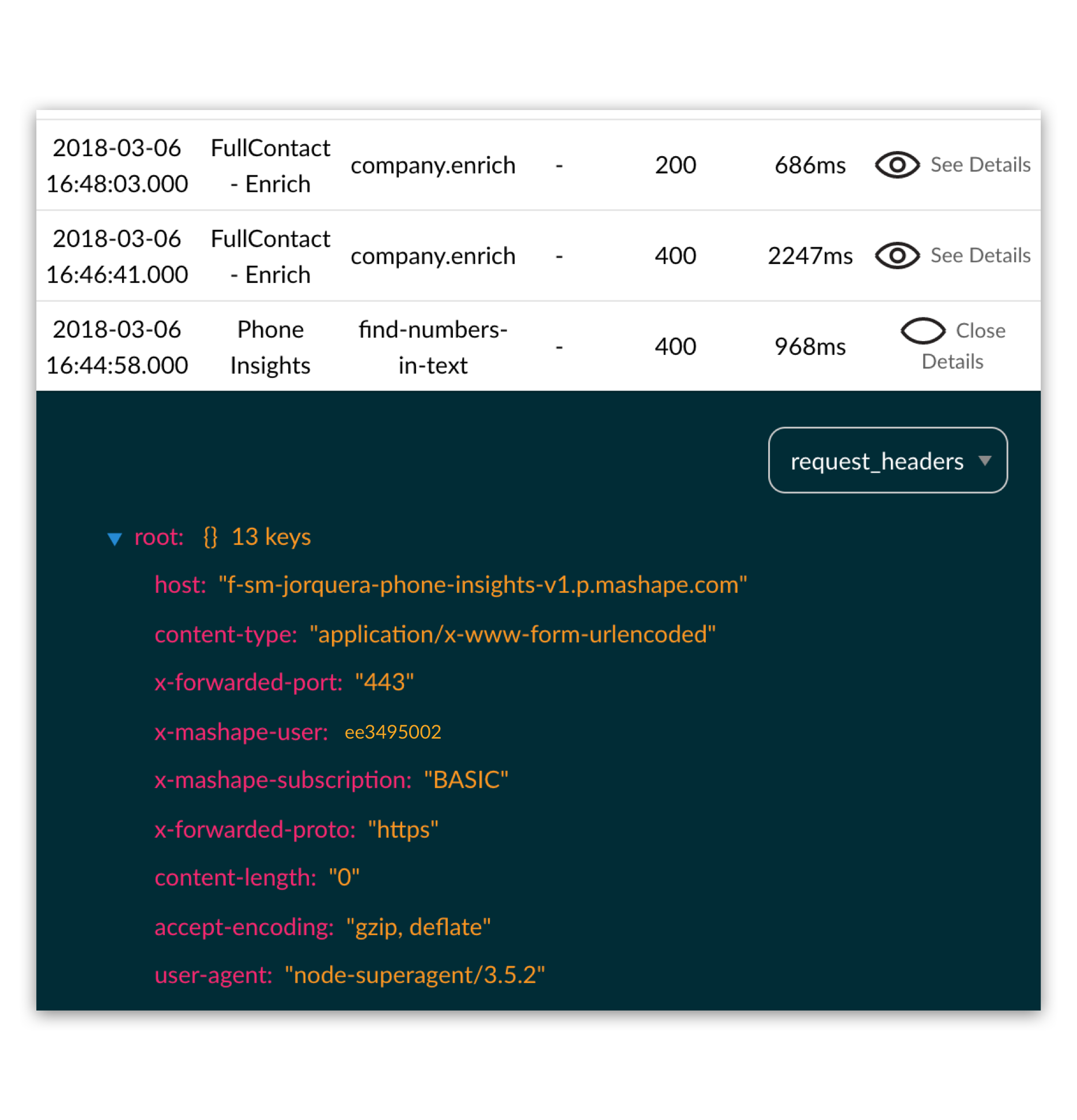The width and height of the screenshot is (1077, 1120).
Task: Click the x-forwarded-proto https entry
Action: coord(296,830)
